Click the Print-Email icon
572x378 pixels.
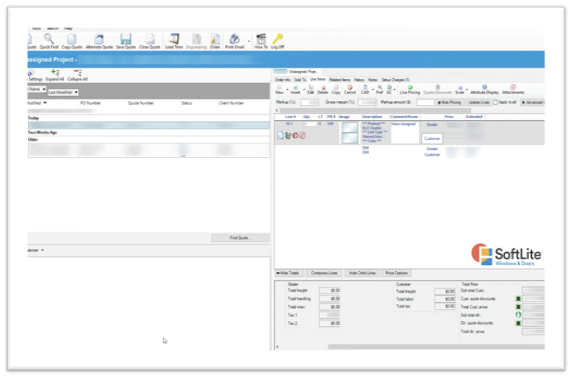[234, 39]
